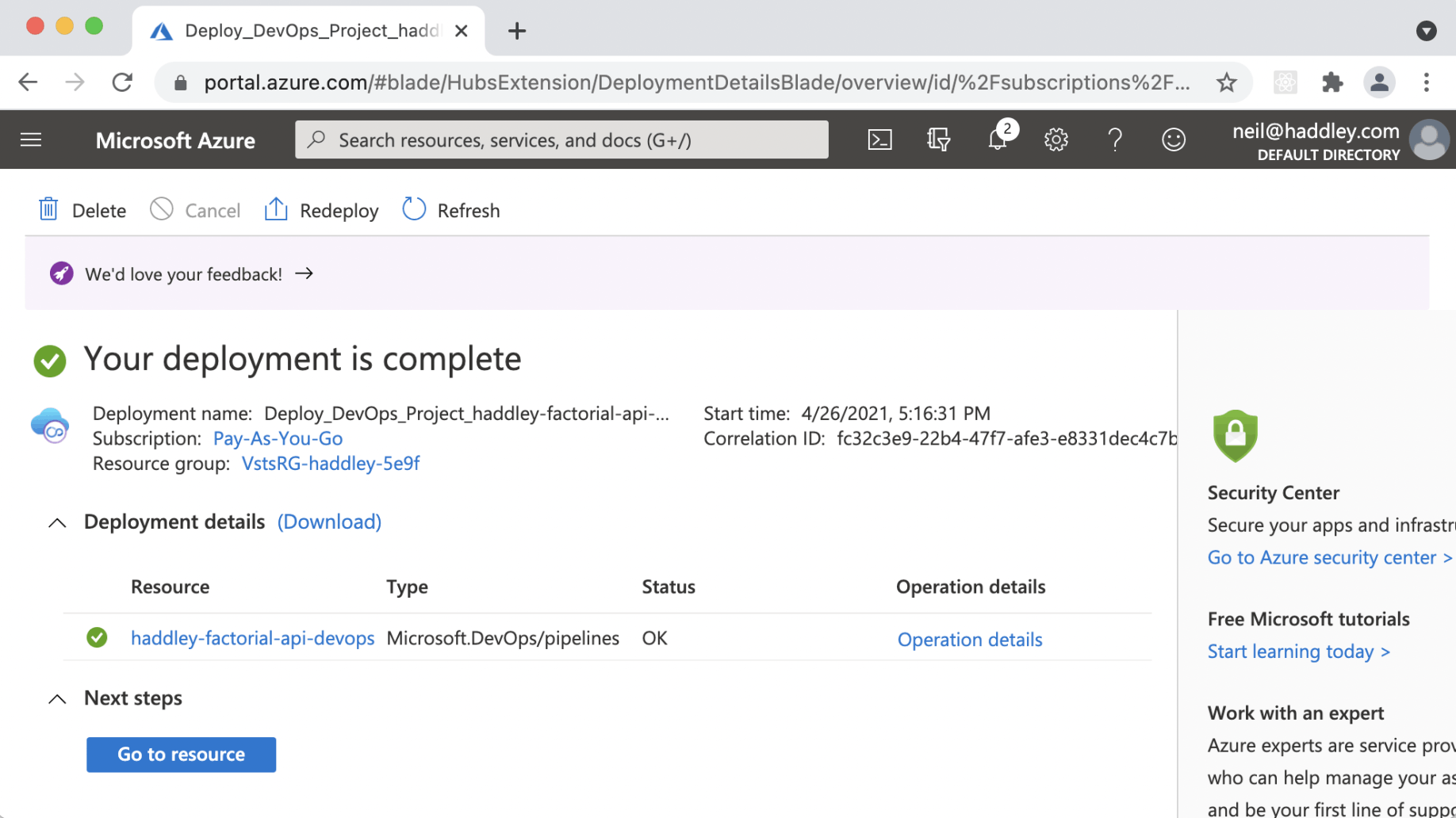
Task: Bookmark this page with star icon
Action: pyautogui.click(x=1226, y=82)
